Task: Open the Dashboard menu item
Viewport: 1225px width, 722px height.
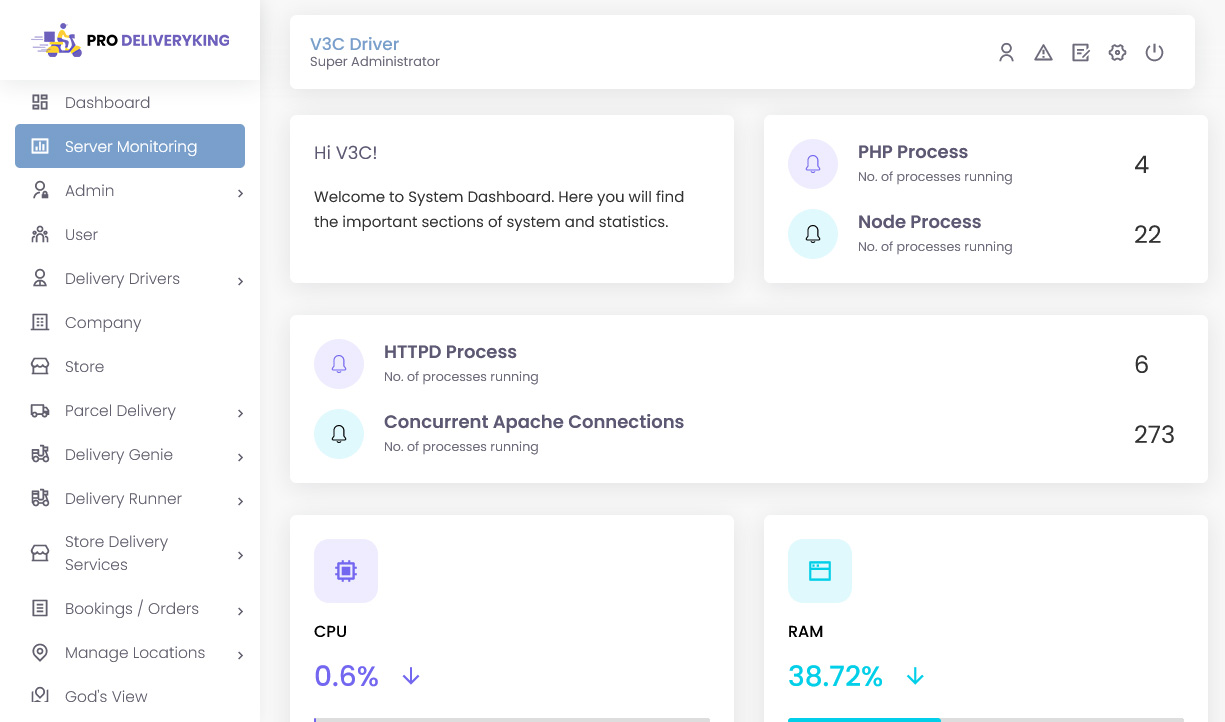Action: coord(107,103)
